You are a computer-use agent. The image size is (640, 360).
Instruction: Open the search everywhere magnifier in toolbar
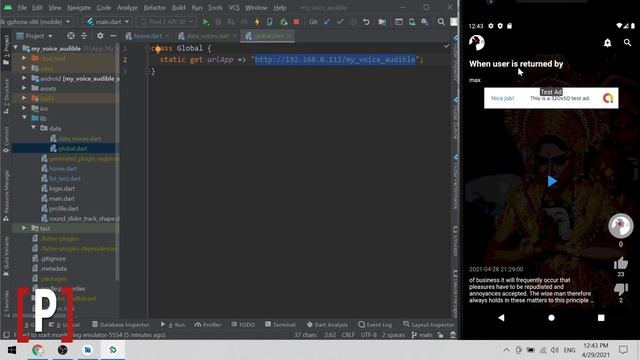click(x=441, y=22)
